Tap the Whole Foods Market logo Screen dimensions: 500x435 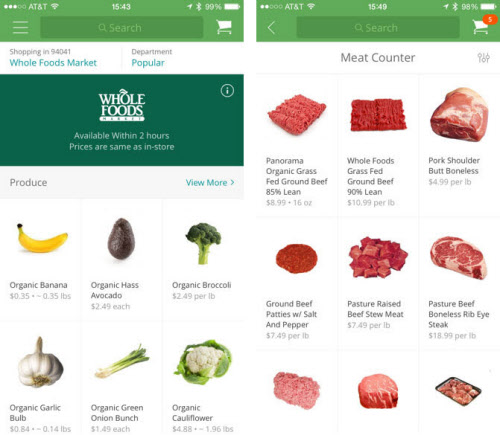(122, 105)
